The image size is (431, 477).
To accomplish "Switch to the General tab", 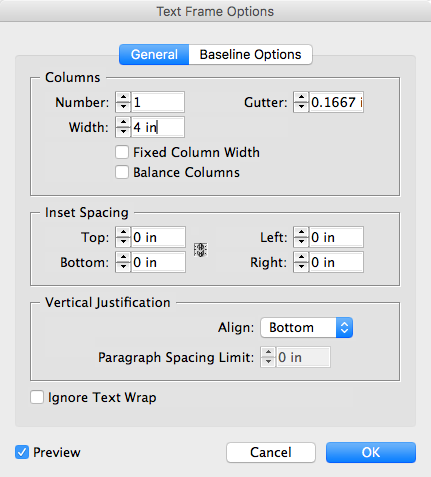I will tap(154, 54).
